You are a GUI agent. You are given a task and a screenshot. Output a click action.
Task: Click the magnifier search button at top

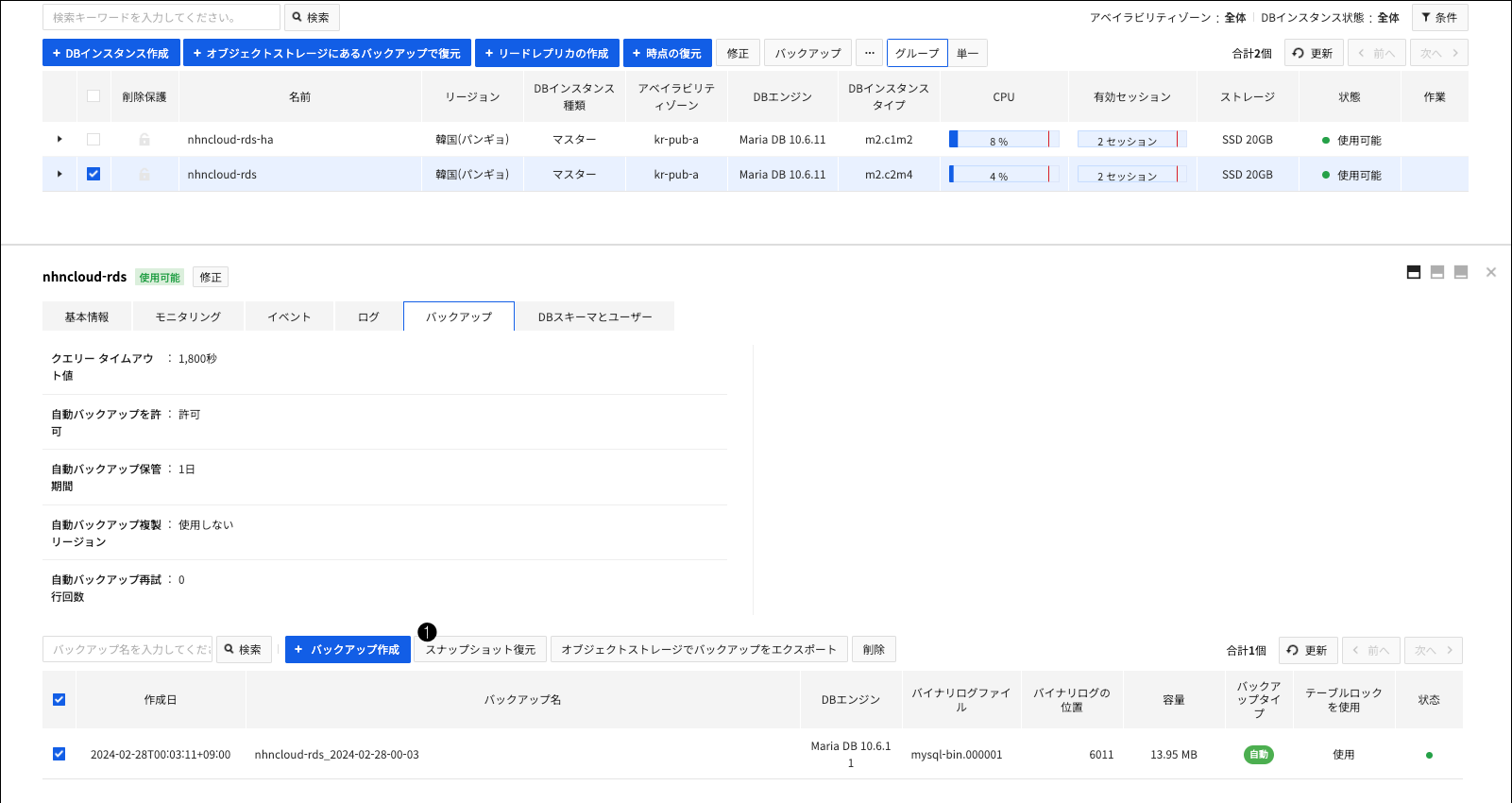pyautogui.click(x=311, y=17)
